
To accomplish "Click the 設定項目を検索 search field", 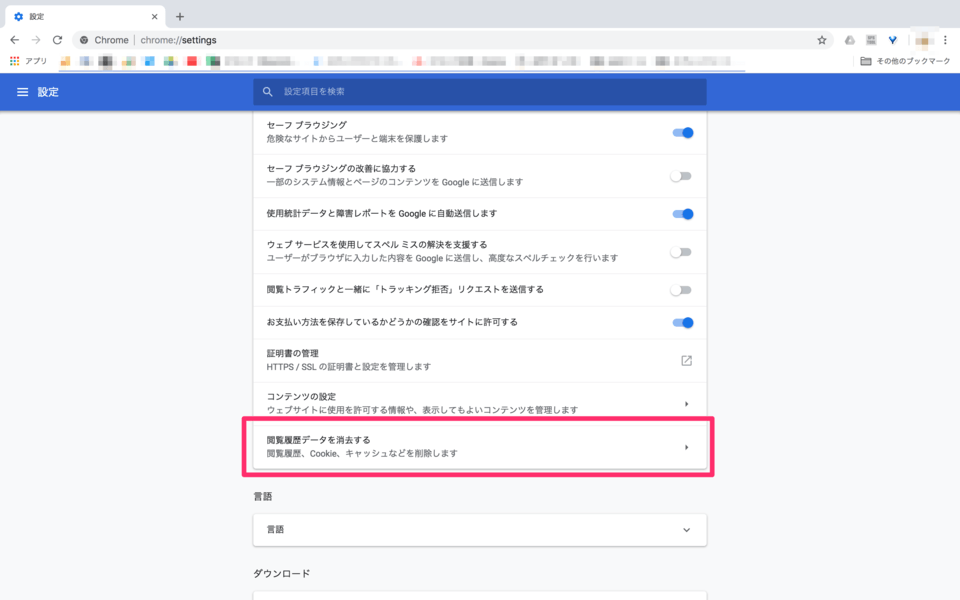I will (480, 92).
